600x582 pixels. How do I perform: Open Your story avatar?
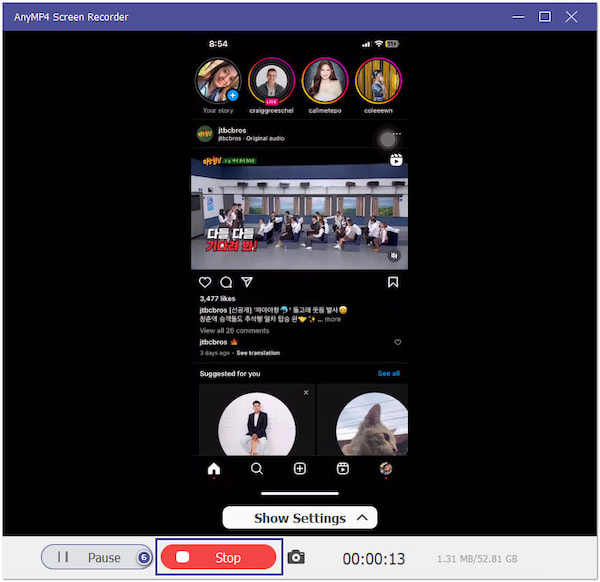(218, 80)
